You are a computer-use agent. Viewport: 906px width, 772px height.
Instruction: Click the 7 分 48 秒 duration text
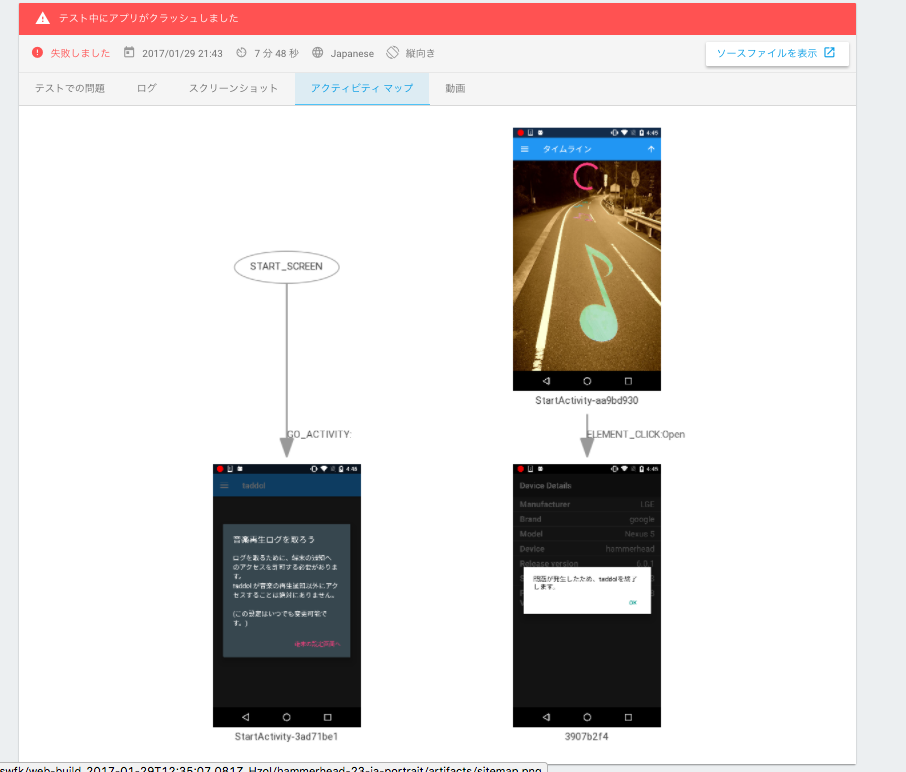pyautogui.click(x=276, y=54)
